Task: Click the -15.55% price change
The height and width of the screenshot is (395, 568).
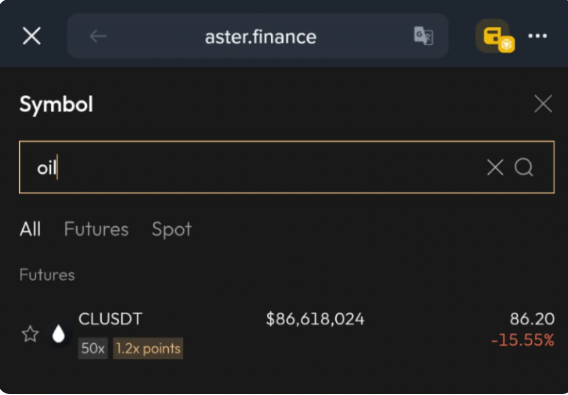Action: click(x=523, y=340)
